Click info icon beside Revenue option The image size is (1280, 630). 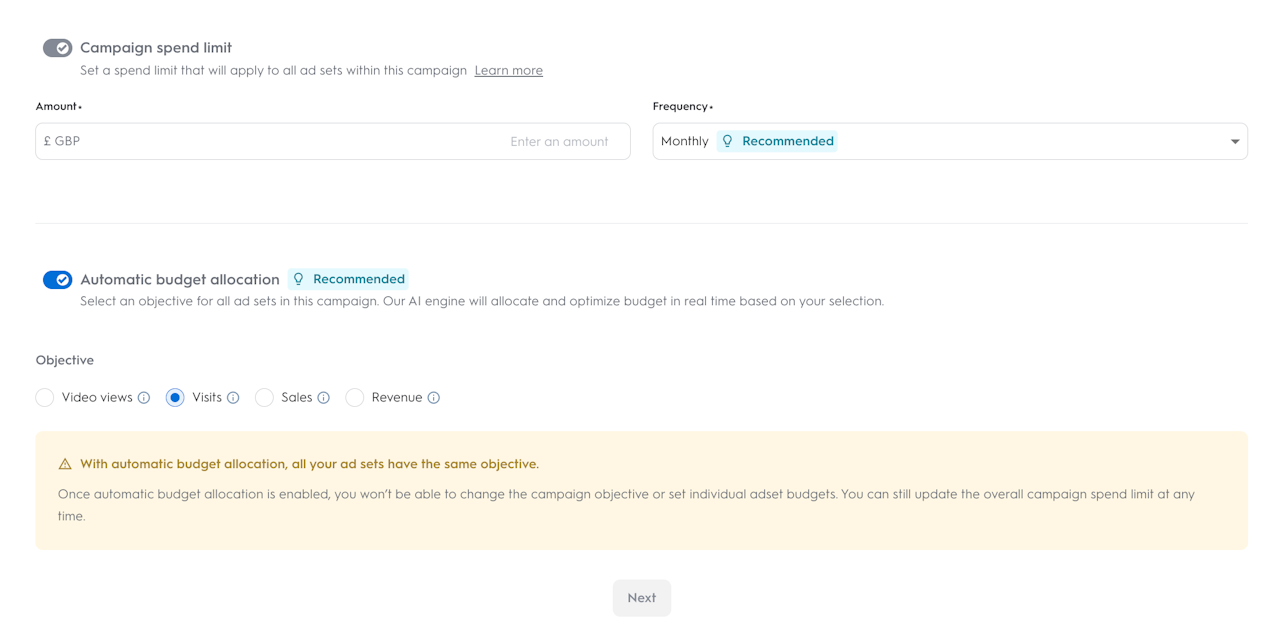(x=434, y=398)
